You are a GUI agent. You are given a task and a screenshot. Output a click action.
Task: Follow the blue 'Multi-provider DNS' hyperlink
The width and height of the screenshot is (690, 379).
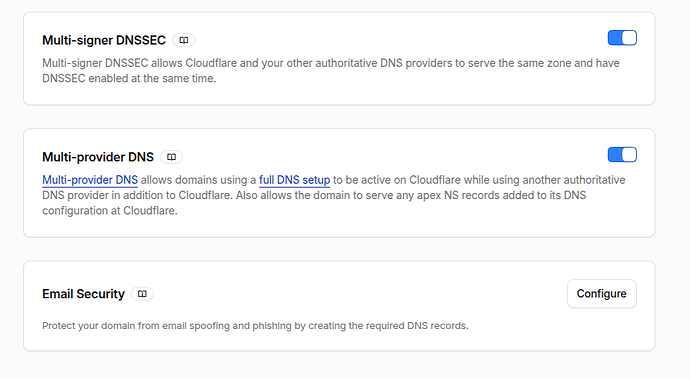[90, 180]
